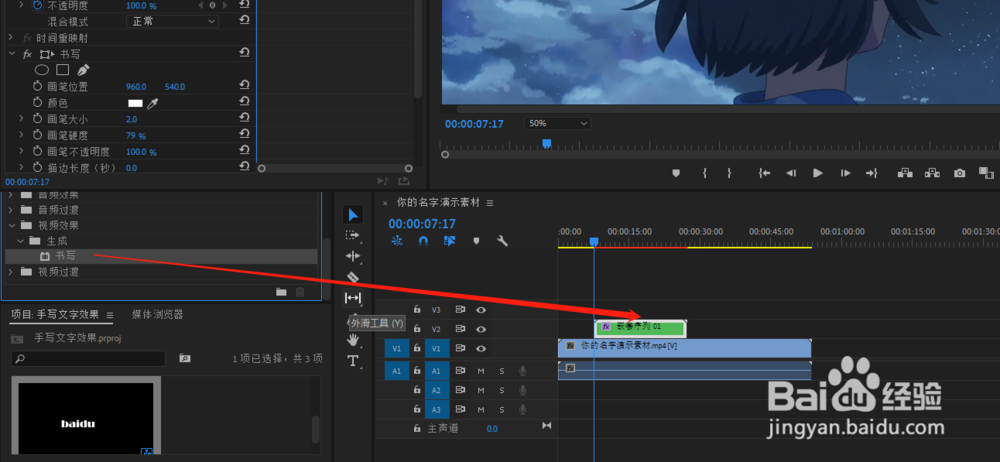The width and height of the screenshot is (1000, 462).
Task: Go to In point in monitor
Action: click(x=764, y=173)
